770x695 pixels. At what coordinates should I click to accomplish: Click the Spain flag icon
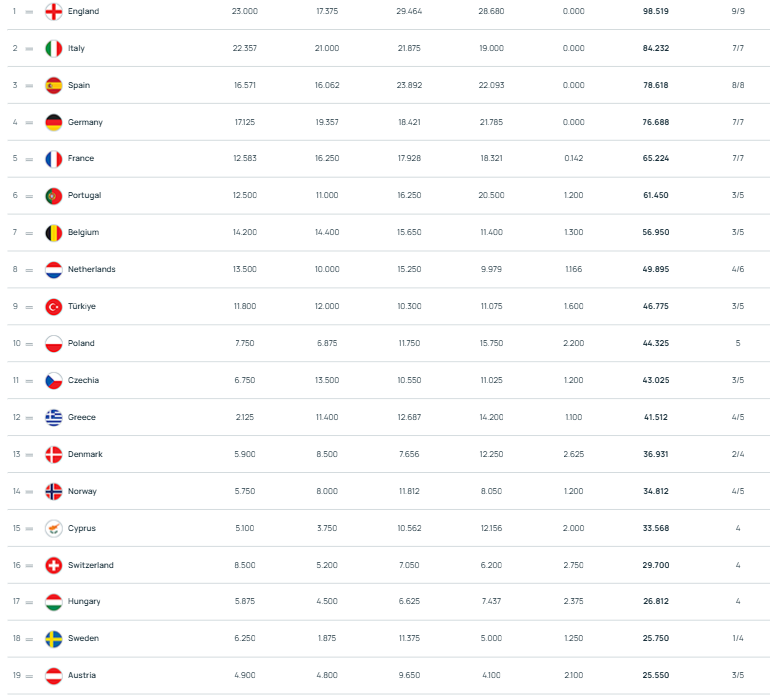click(x=54, y=85)
